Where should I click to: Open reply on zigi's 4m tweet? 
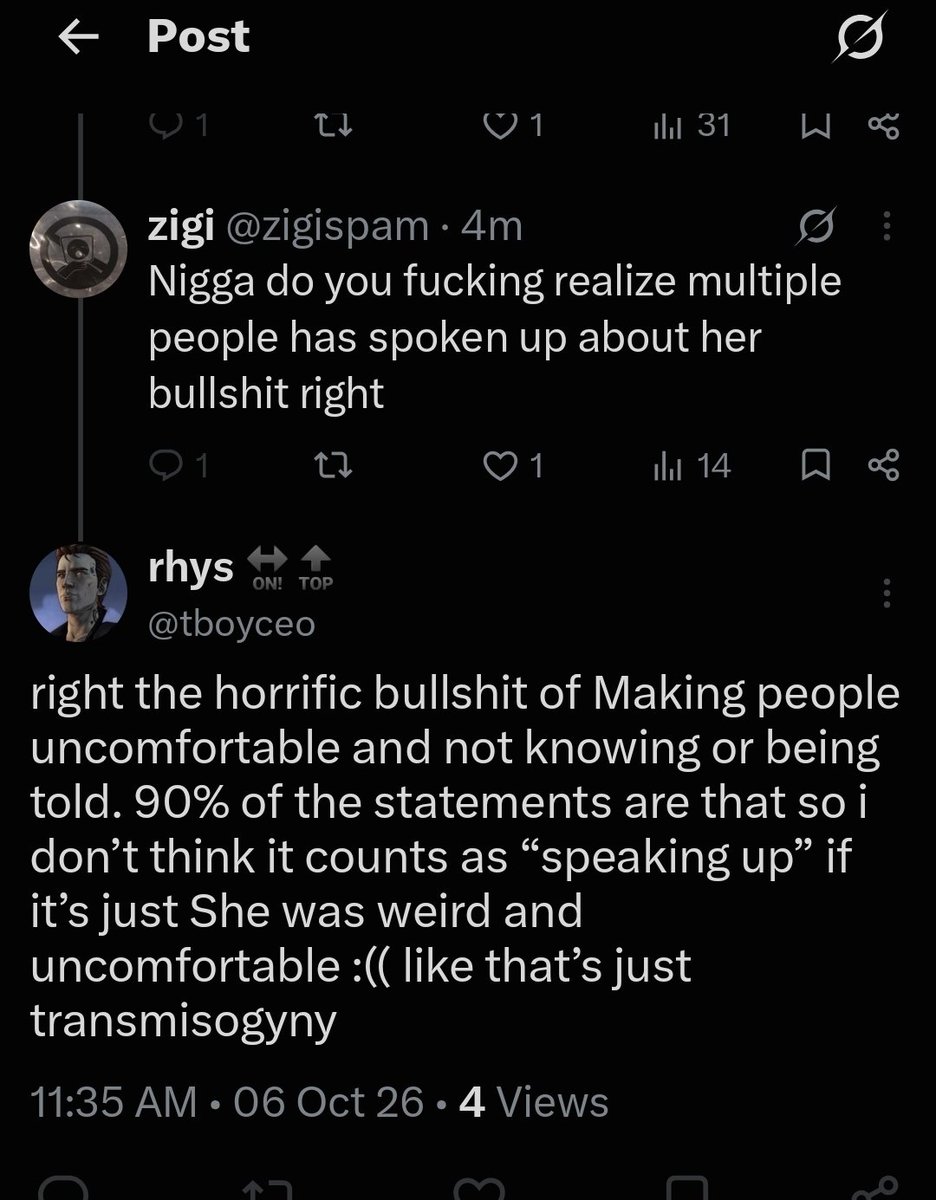click(x=177, y=466)
